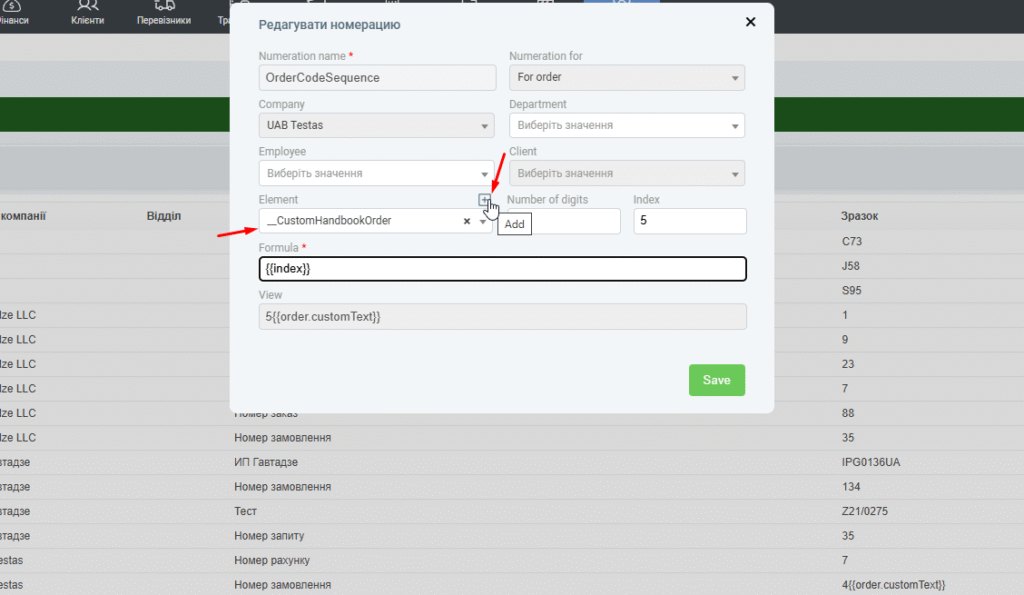Clear the __CustomHandbookOrder element selection
The width and height of the screenshot is (1024, 595).
click(466, 221)
